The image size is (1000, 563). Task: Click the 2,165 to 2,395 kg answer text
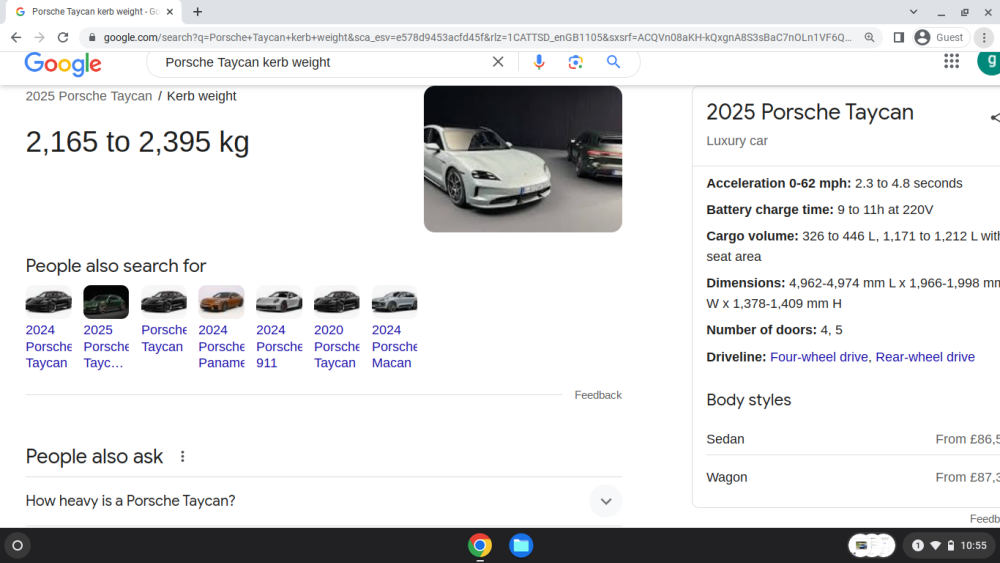137,142
